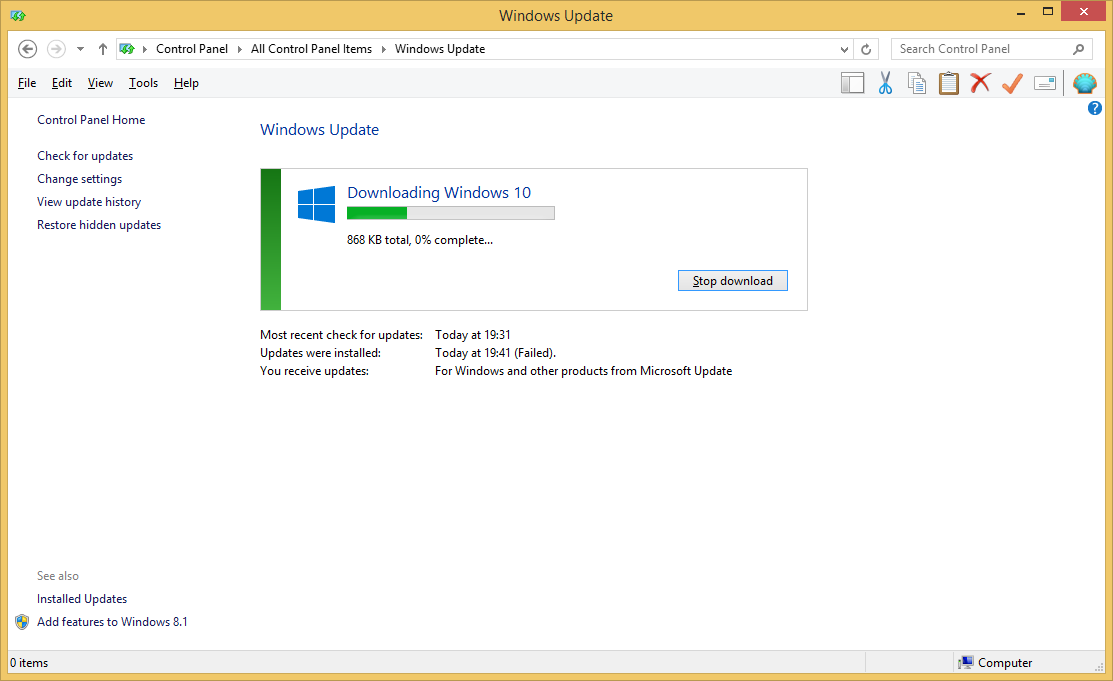This screenshot has height=681, width=1113.
Task: Open the Help menu
Action: click(x=186, y=83)
